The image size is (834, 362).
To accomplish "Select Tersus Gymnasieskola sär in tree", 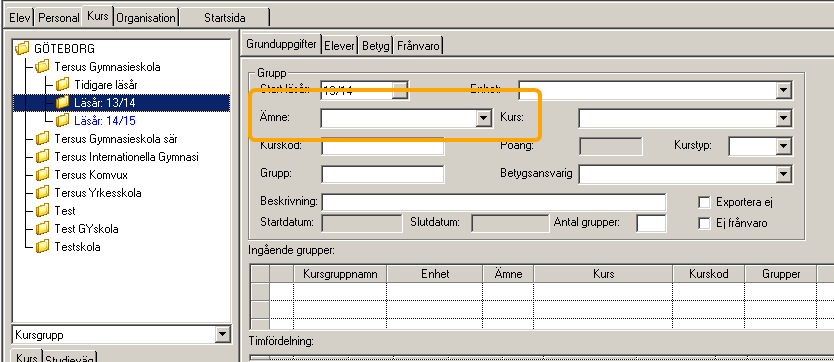I will [116, 139].
